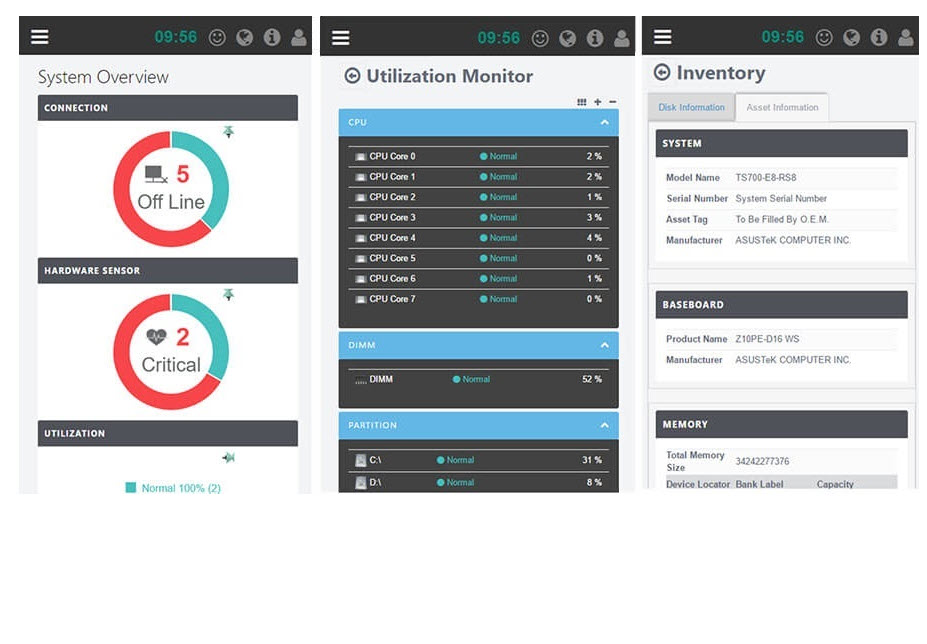Toggle pin on Hardware Sensor widget

pyautogui.click(x=228, y=294)
